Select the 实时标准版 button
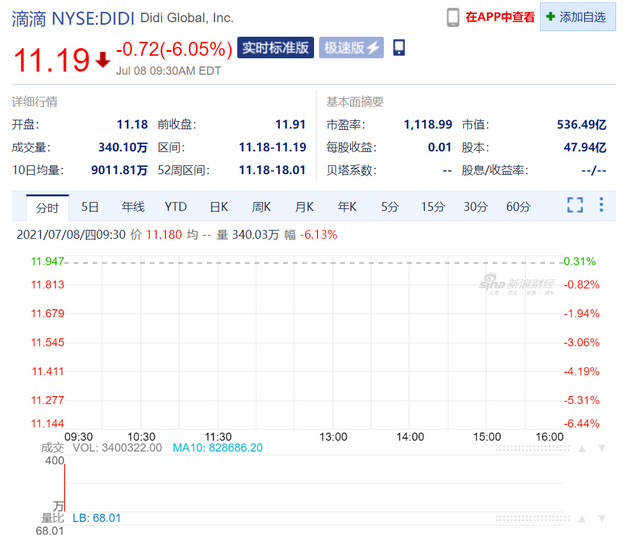This screenshot has width=630, height=539. tap(275, 47)
